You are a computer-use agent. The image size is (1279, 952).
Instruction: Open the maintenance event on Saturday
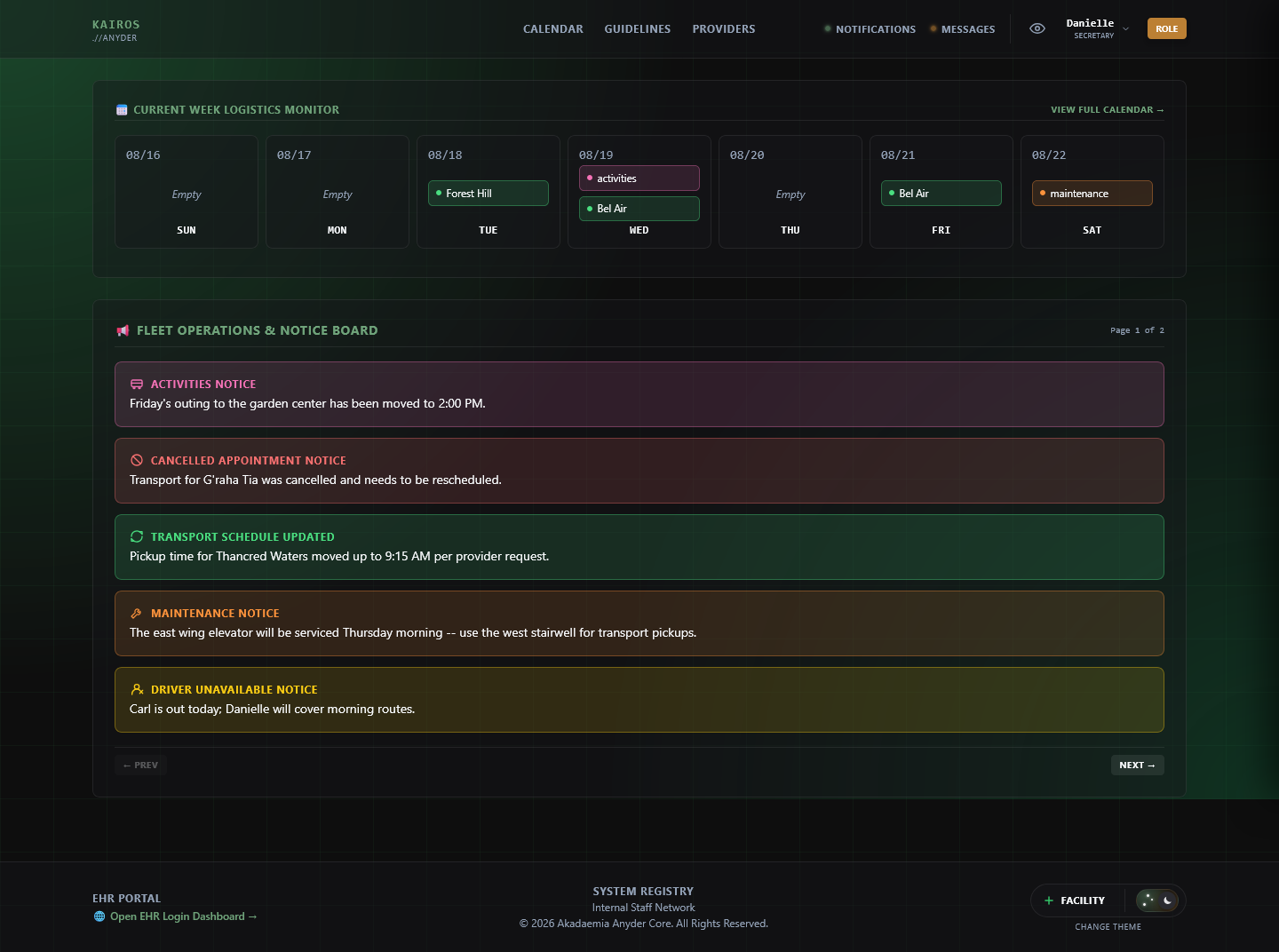point(1092,194)
